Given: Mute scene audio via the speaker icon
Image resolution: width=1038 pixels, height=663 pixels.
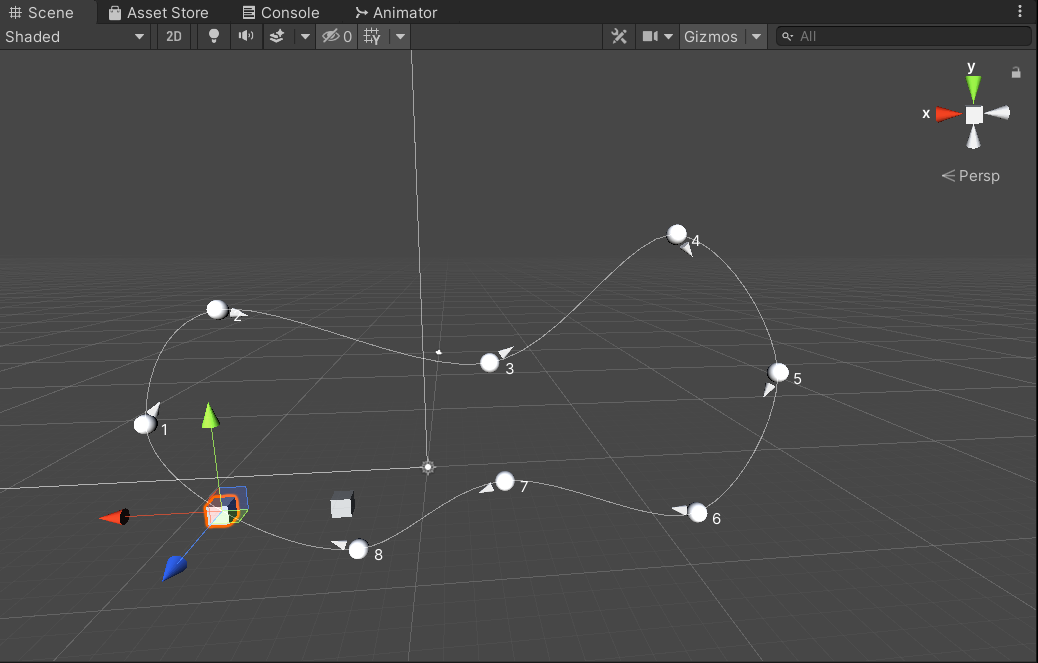Looking at the screenshot, I should click(245, 36).
